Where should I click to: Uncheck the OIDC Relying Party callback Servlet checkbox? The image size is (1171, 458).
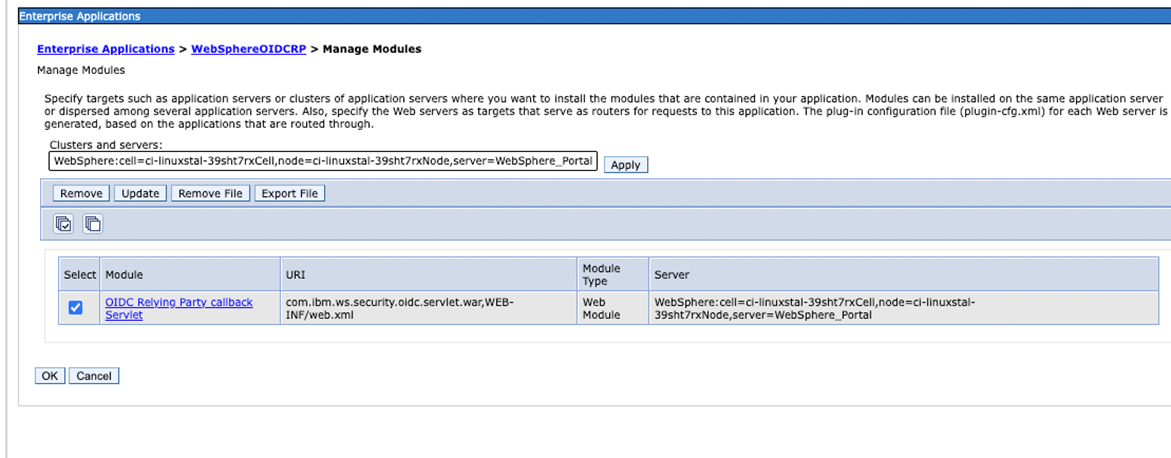click(75, 308)
